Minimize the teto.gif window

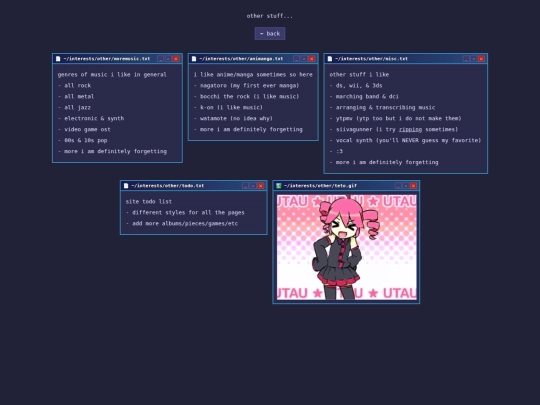[398, 186]
